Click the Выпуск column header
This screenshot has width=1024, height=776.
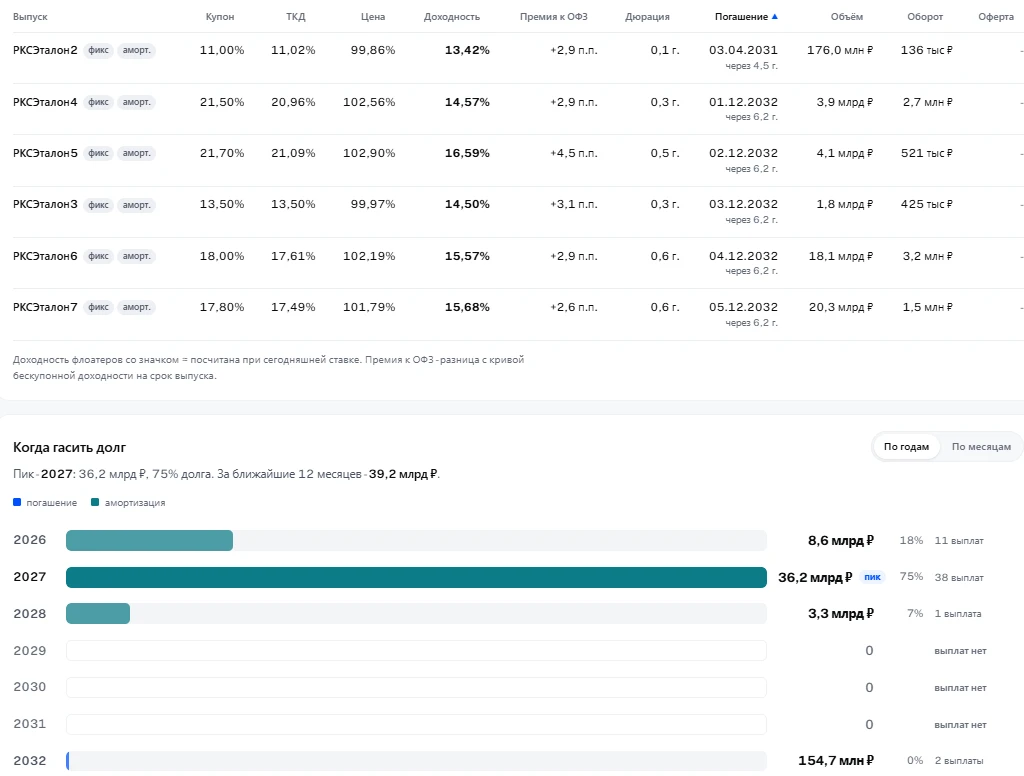click(30, 17)
